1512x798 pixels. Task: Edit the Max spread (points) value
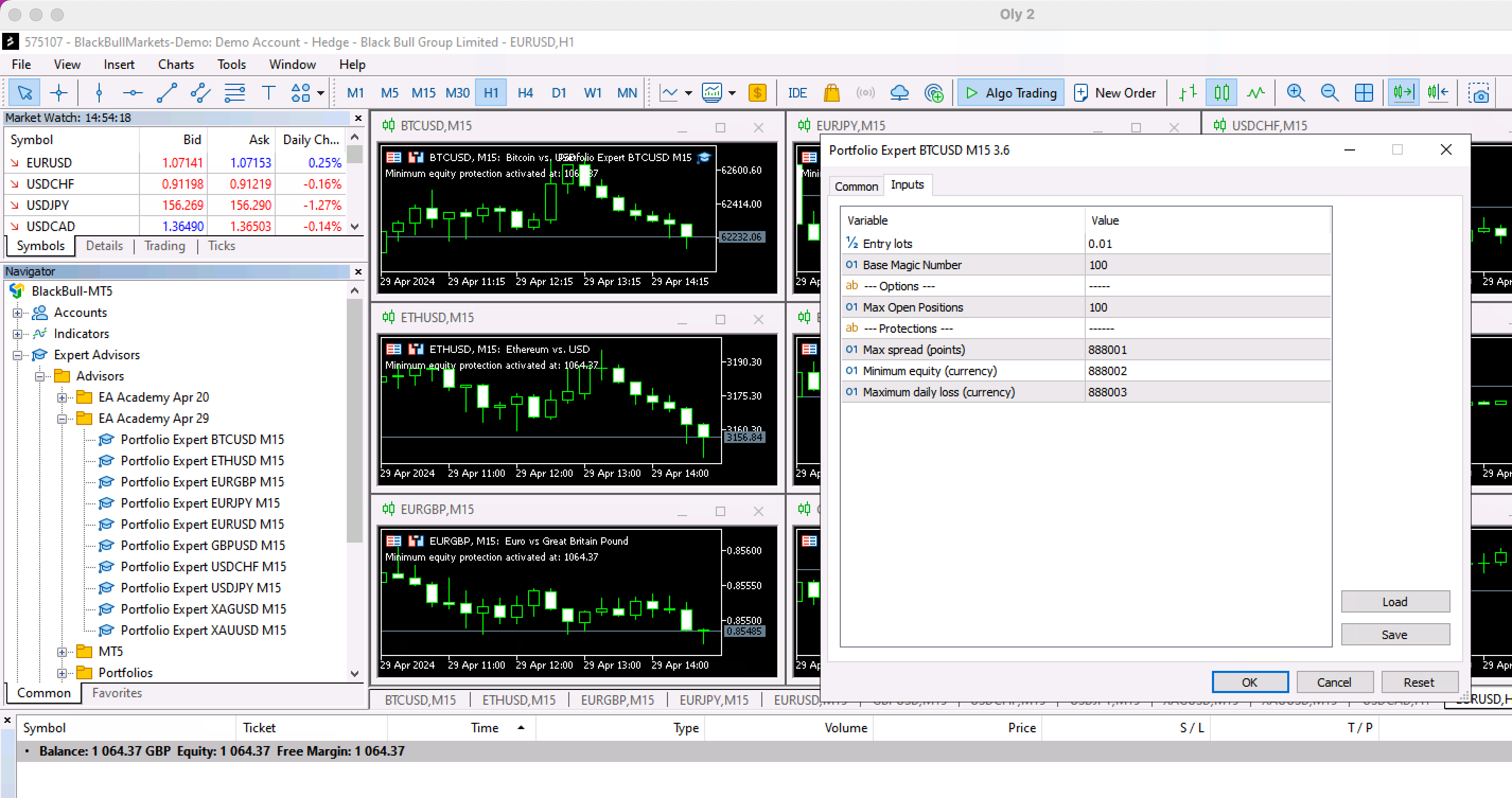coord(1207,350)
